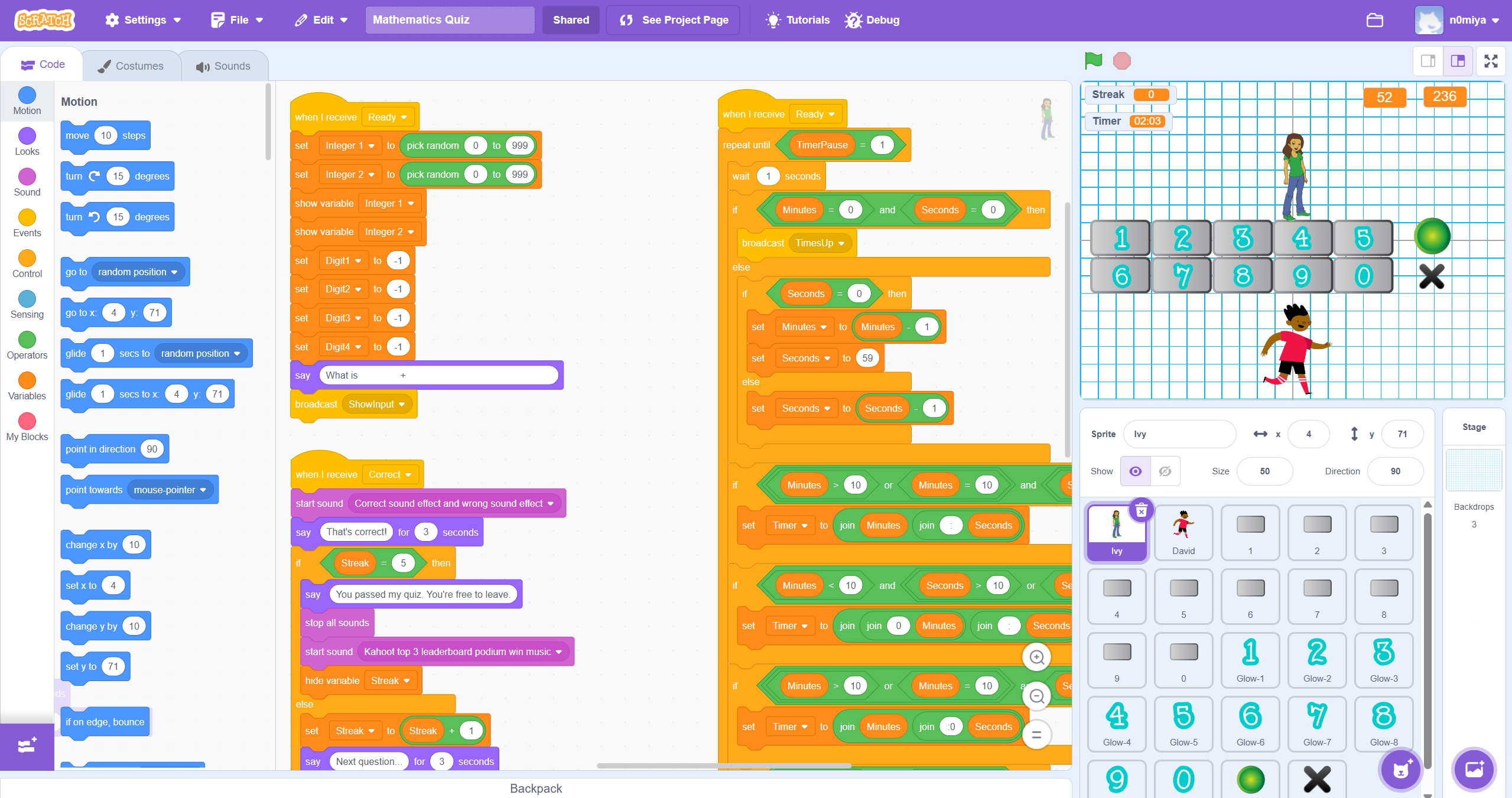
Task: Click the Shared button
Action: tap(571, 20)
